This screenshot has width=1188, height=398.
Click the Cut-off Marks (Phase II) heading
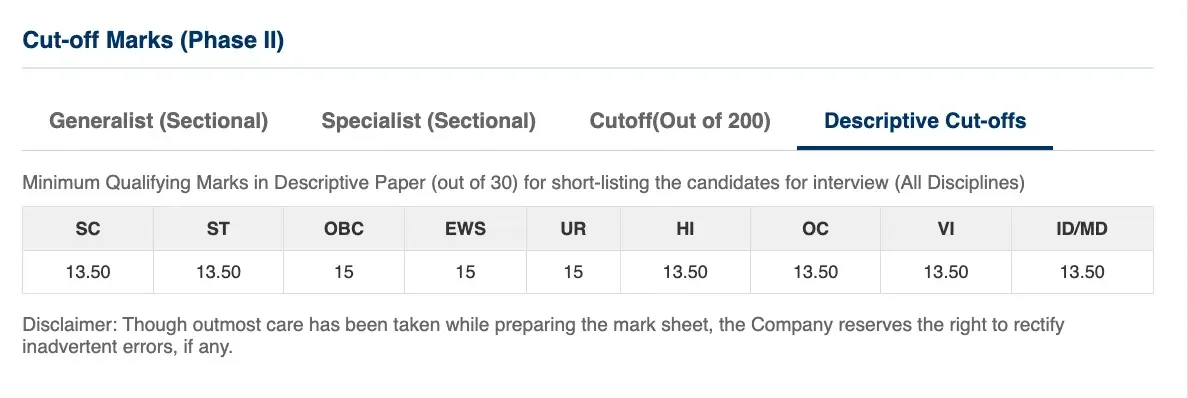[153, 39]
